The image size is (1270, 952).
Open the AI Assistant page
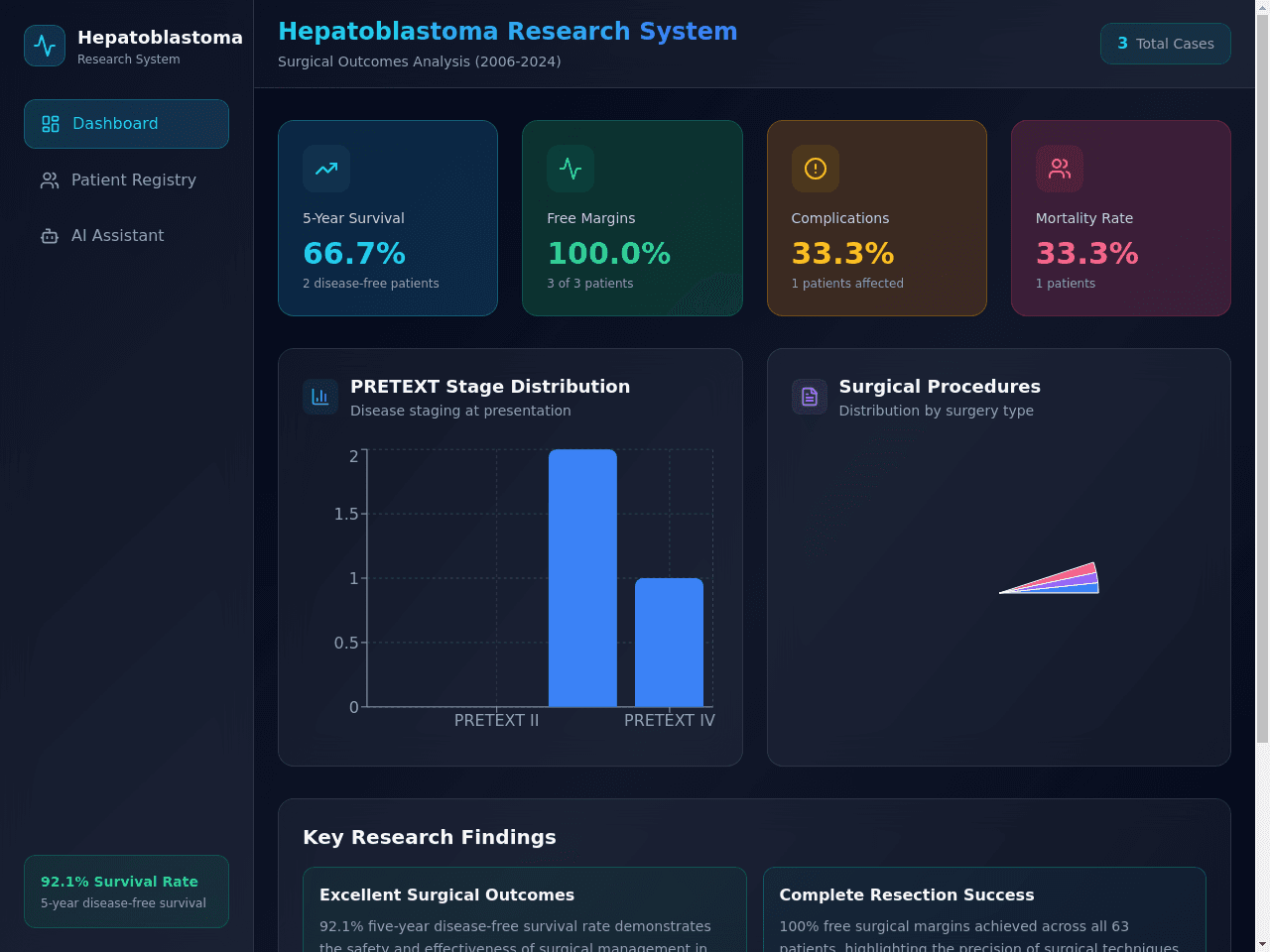pos(126,236)
